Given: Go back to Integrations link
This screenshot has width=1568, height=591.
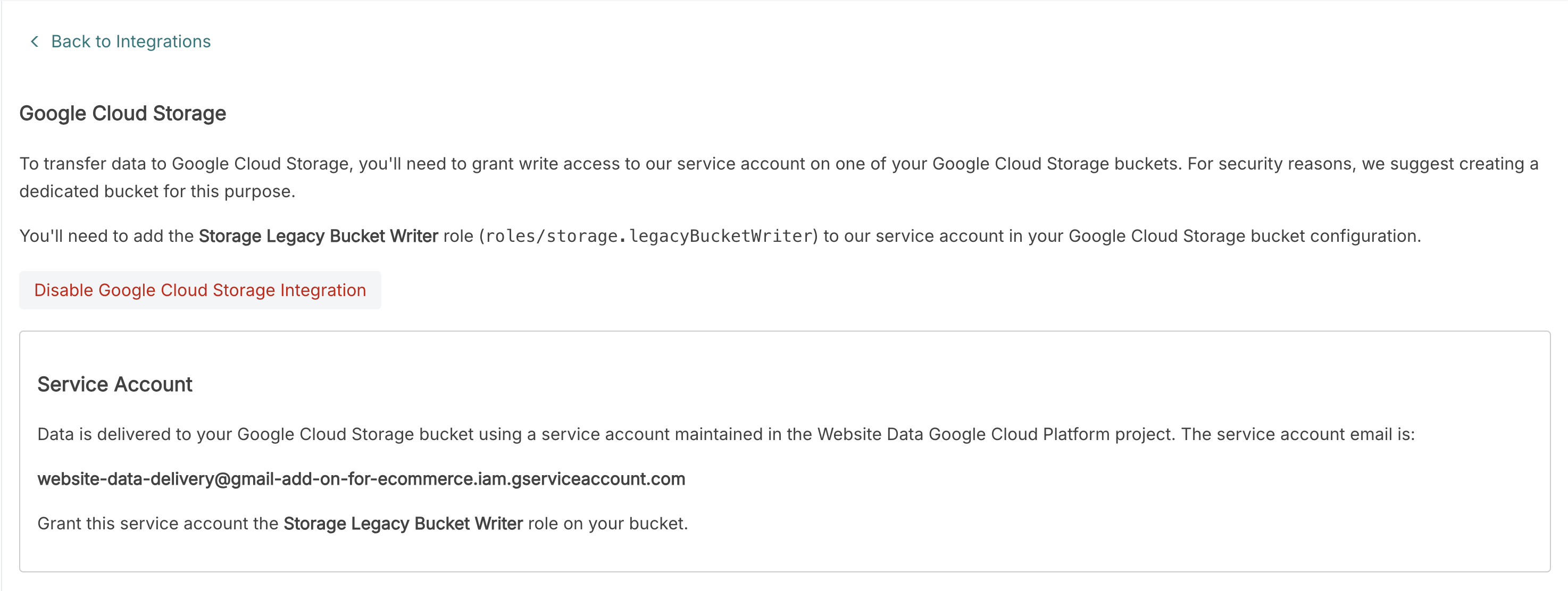Looking at the screenshot, I should click(130, 41).
